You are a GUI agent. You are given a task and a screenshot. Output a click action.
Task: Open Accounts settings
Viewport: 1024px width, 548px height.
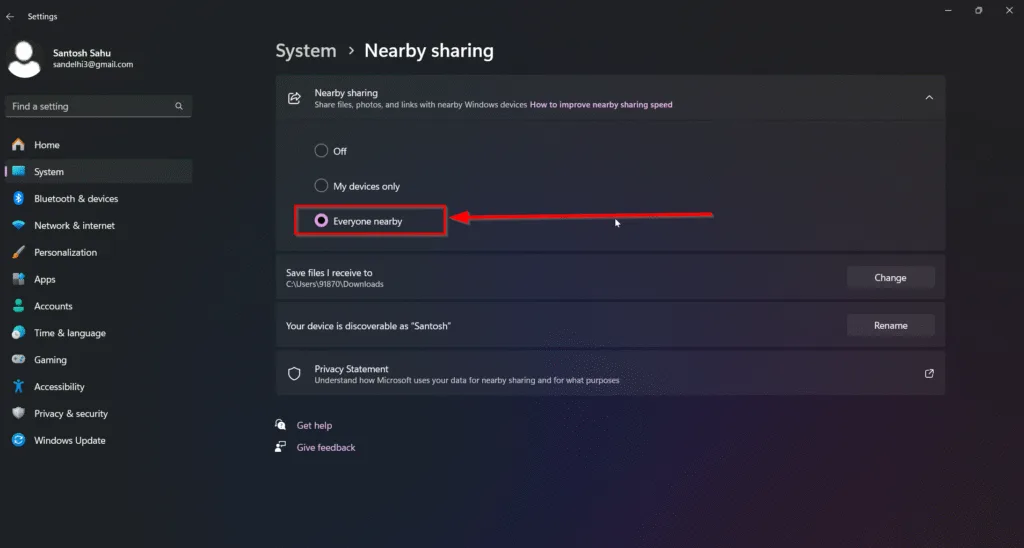pyautogui.click(x=98, y=306)
